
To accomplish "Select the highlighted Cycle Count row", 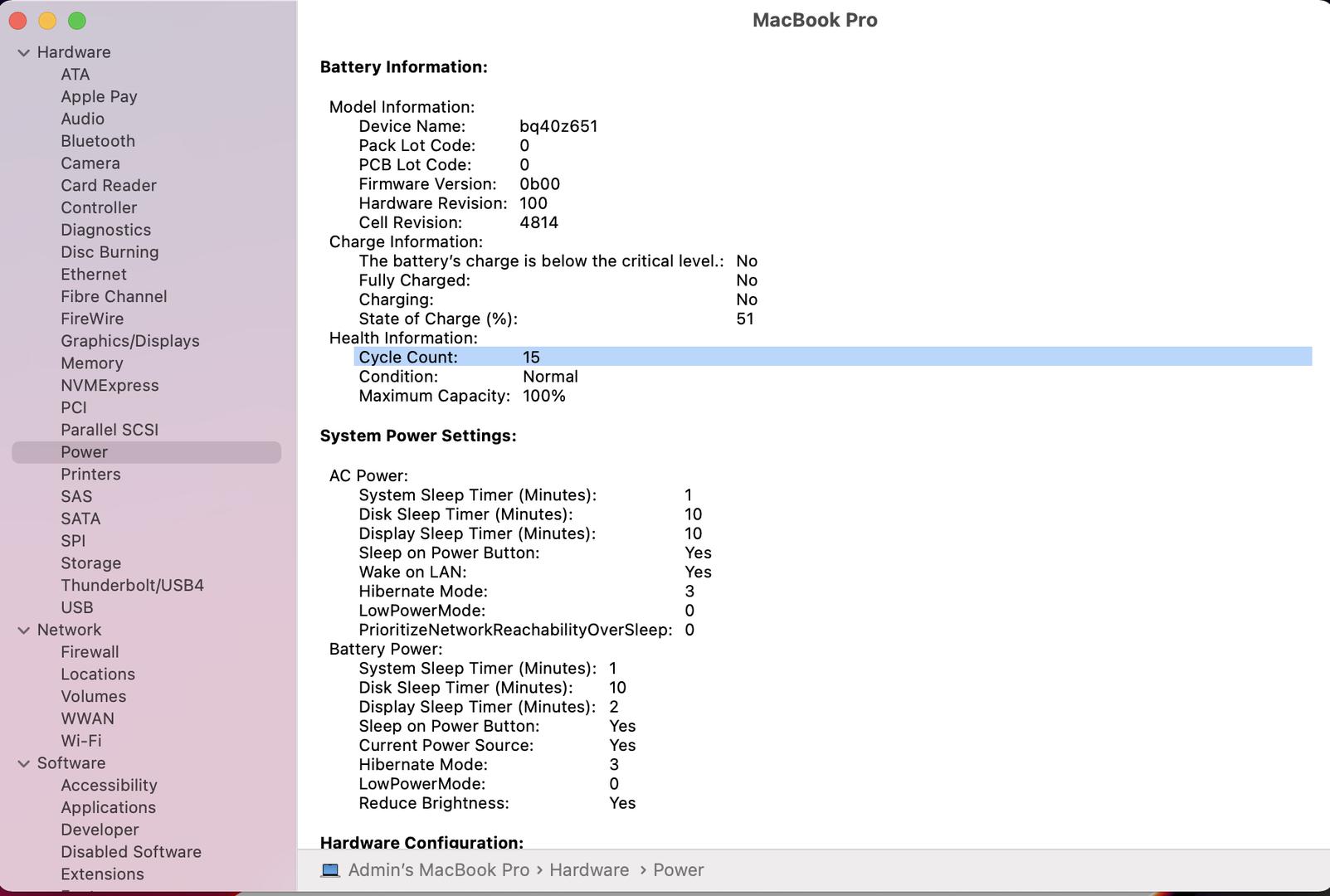I will (833, 357).
